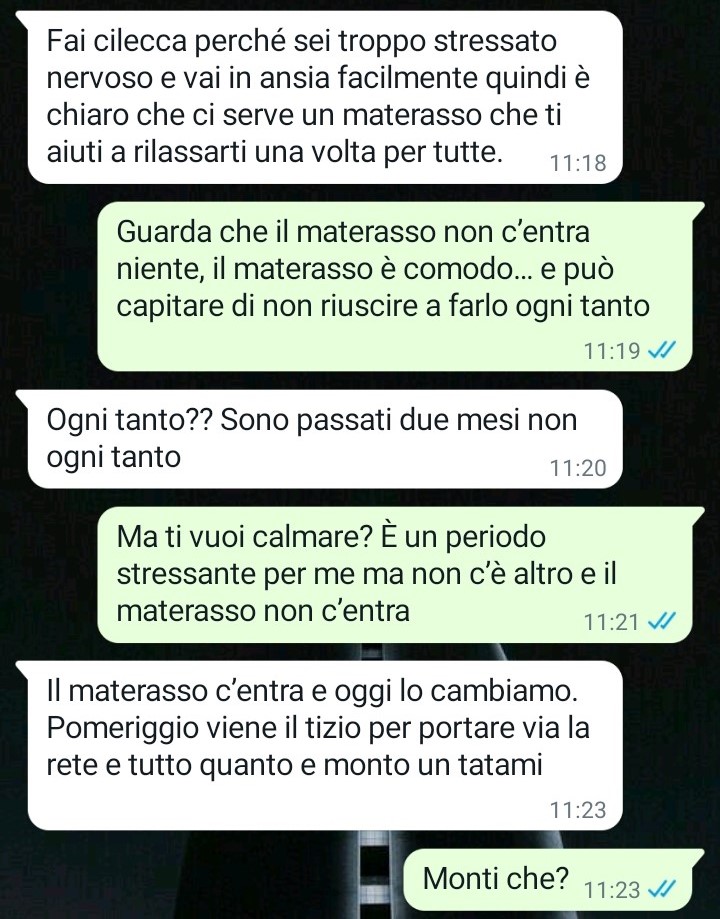Select the "Monti che?" sent message bubble
720x919 pixels.
pyautogui.click(x=555, y=880)
